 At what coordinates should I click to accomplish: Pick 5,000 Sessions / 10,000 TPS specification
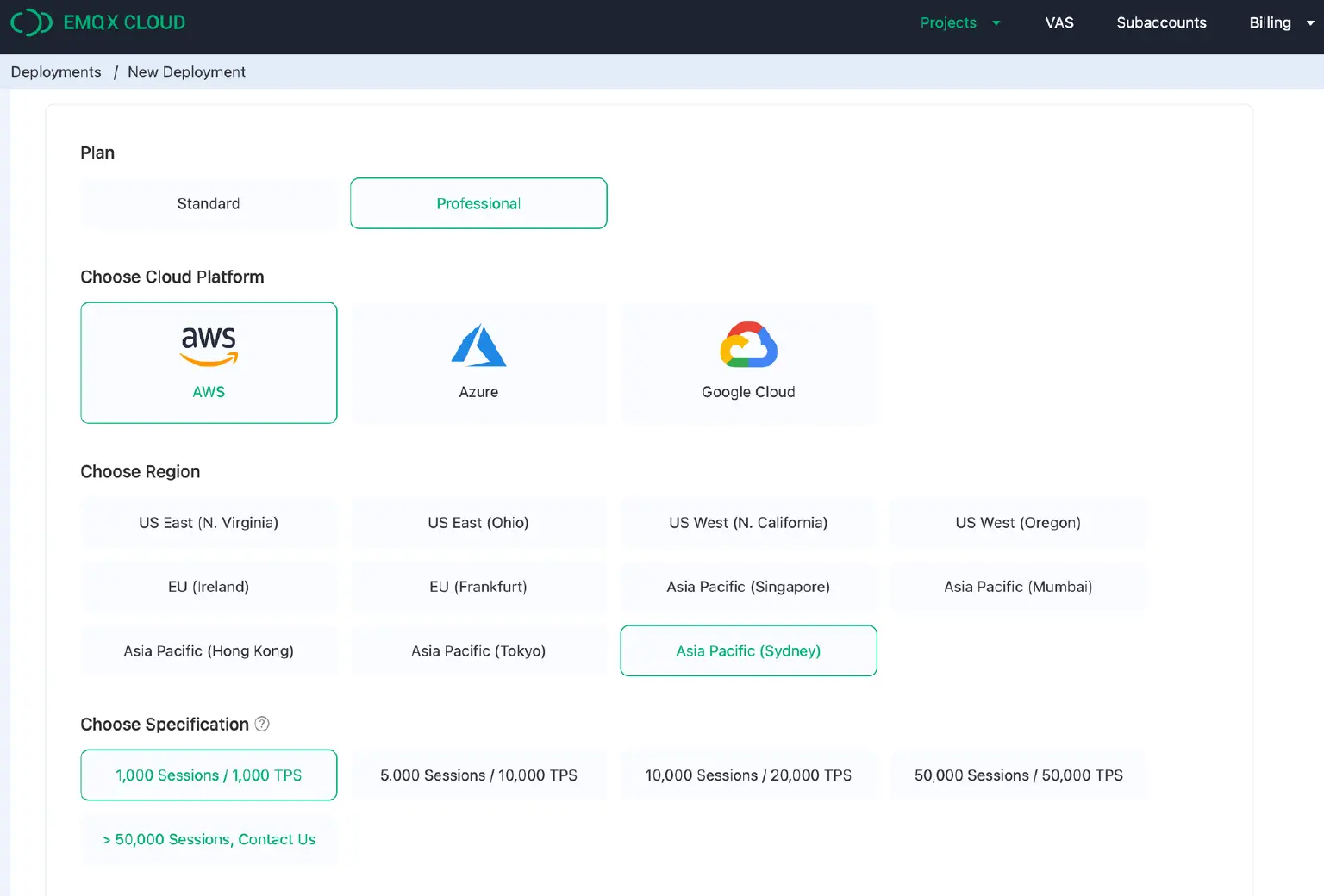[478, 775]
